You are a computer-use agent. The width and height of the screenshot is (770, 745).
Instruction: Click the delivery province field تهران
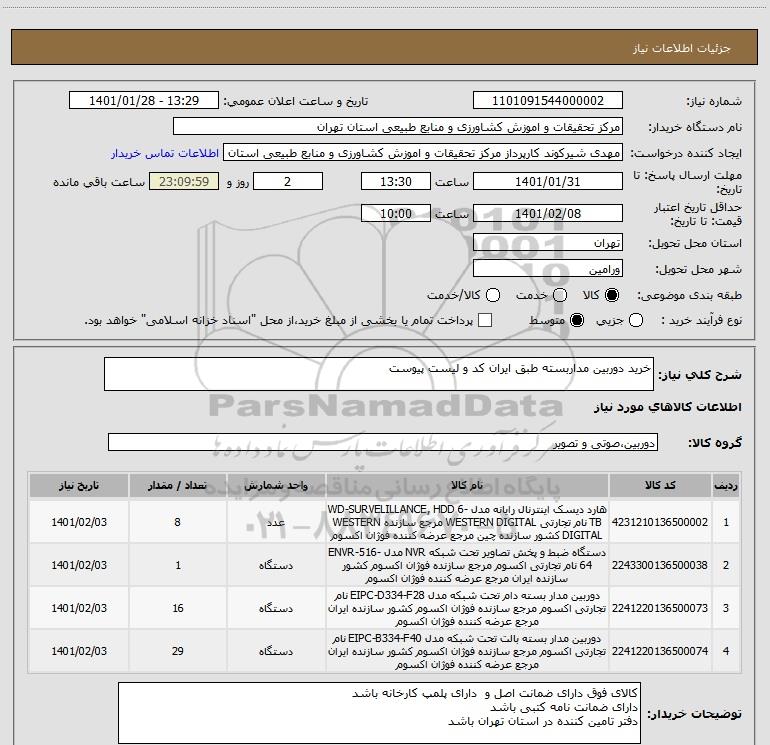point(548,243)
